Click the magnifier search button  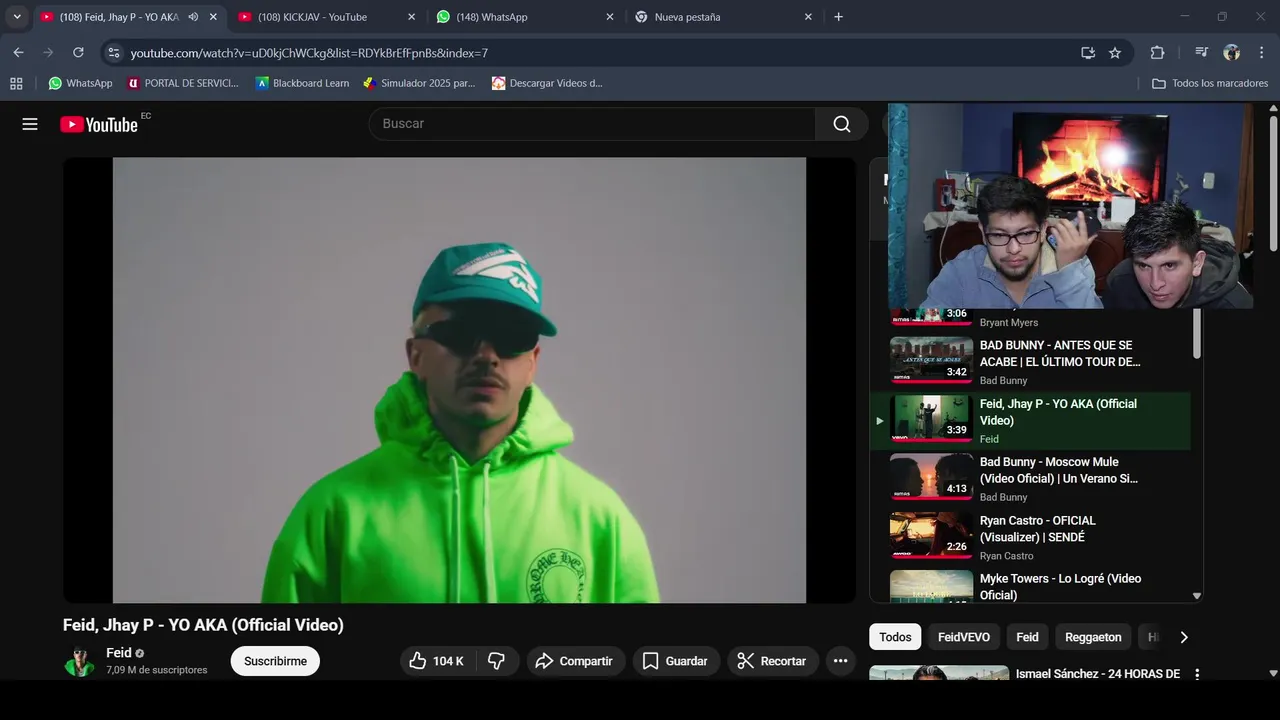pos(842,124)
